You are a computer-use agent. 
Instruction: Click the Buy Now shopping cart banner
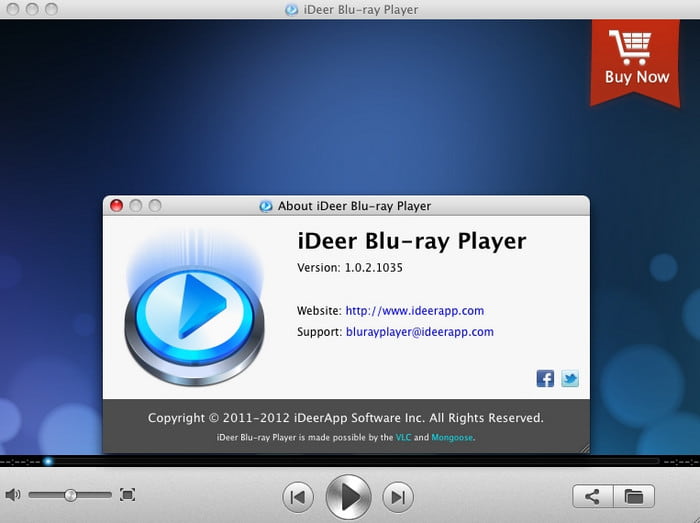pyautogui.click(x=635, y=62)
